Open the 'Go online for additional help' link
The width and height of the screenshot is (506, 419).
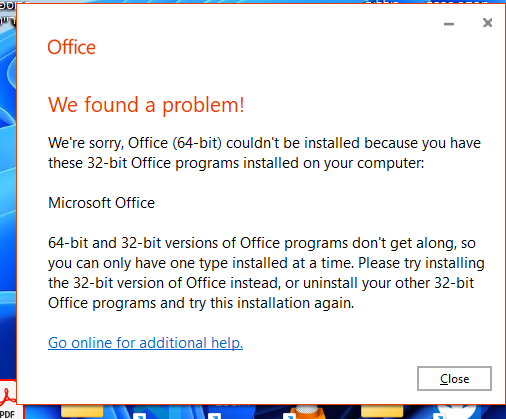click(145, 343)
